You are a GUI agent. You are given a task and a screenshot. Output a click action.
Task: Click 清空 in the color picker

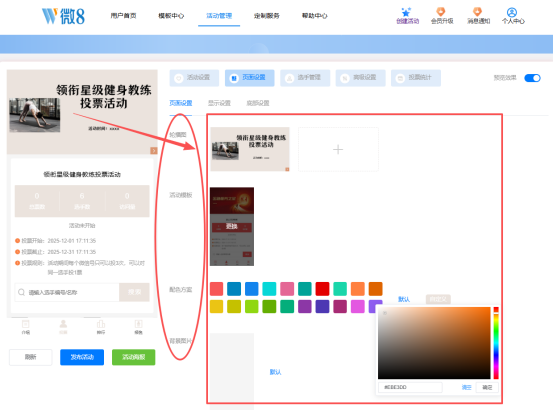tap(466, 387)
